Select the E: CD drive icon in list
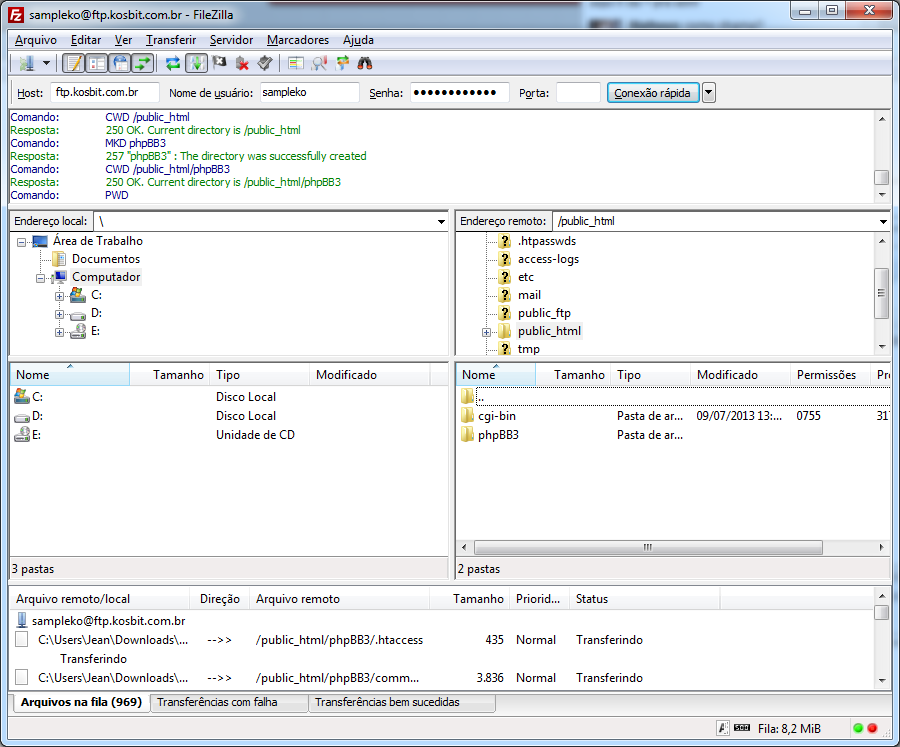 click(x=22, y=435)
